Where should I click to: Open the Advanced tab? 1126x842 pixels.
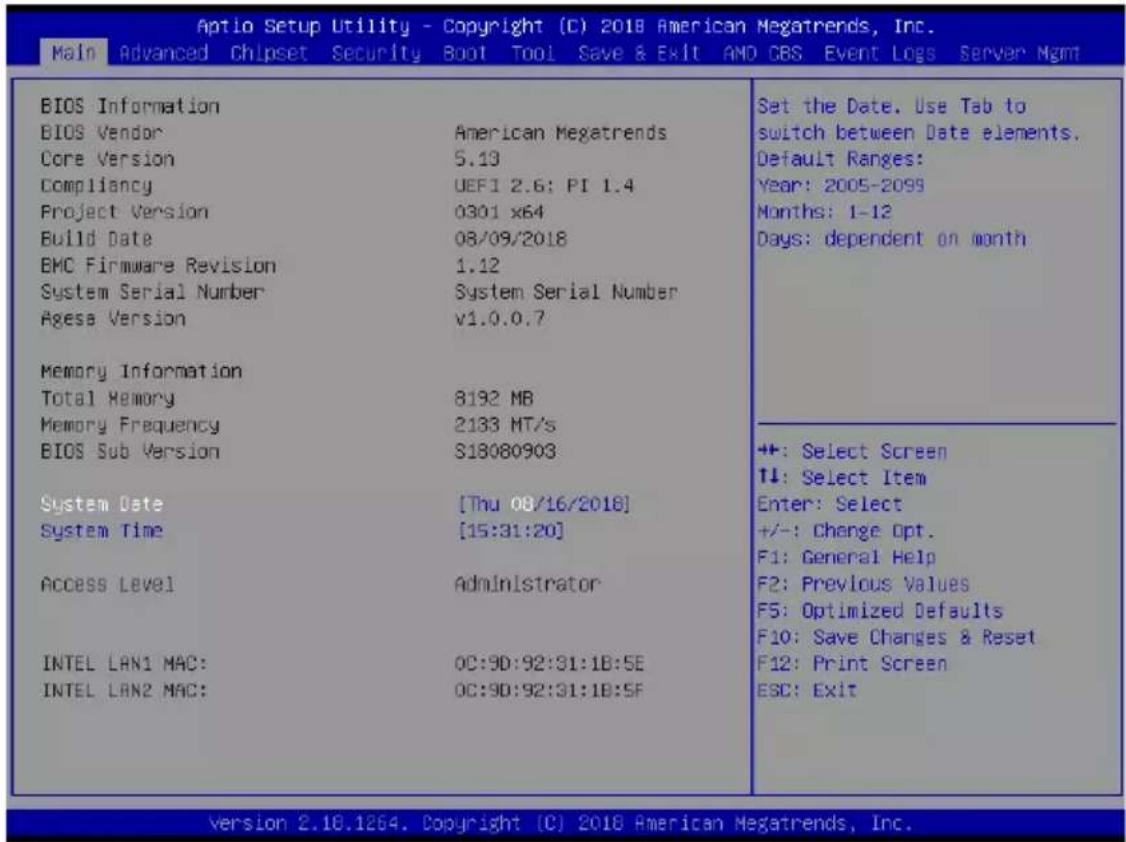click(x=164, y=53)
